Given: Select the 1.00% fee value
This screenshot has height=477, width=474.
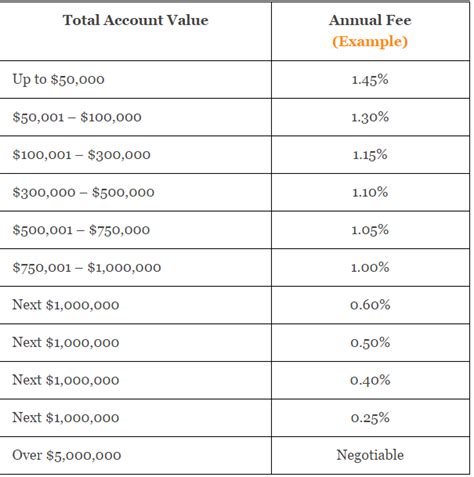Looking at the screenshot, I should point(370,267).
